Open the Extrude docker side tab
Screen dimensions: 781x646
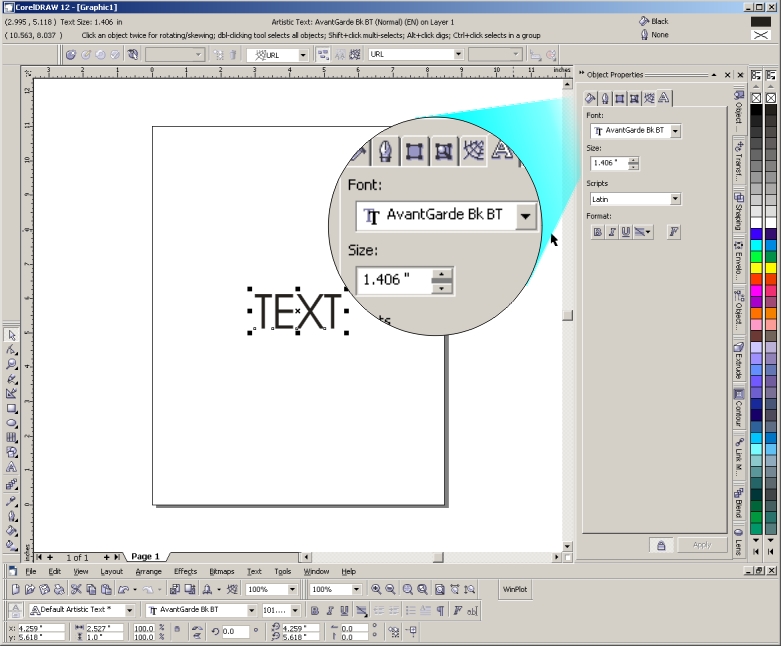[739, 361]
